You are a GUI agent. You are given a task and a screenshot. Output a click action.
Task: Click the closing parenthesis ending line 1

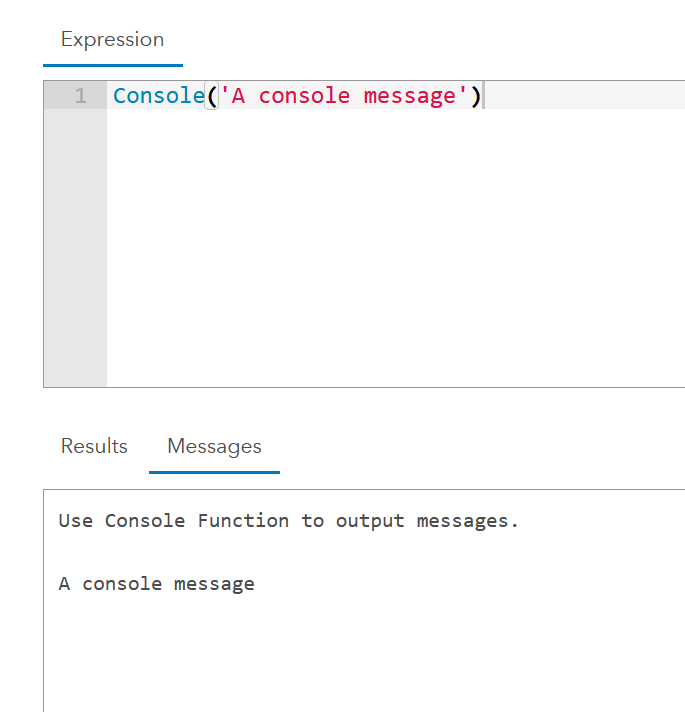pos(477,96)
